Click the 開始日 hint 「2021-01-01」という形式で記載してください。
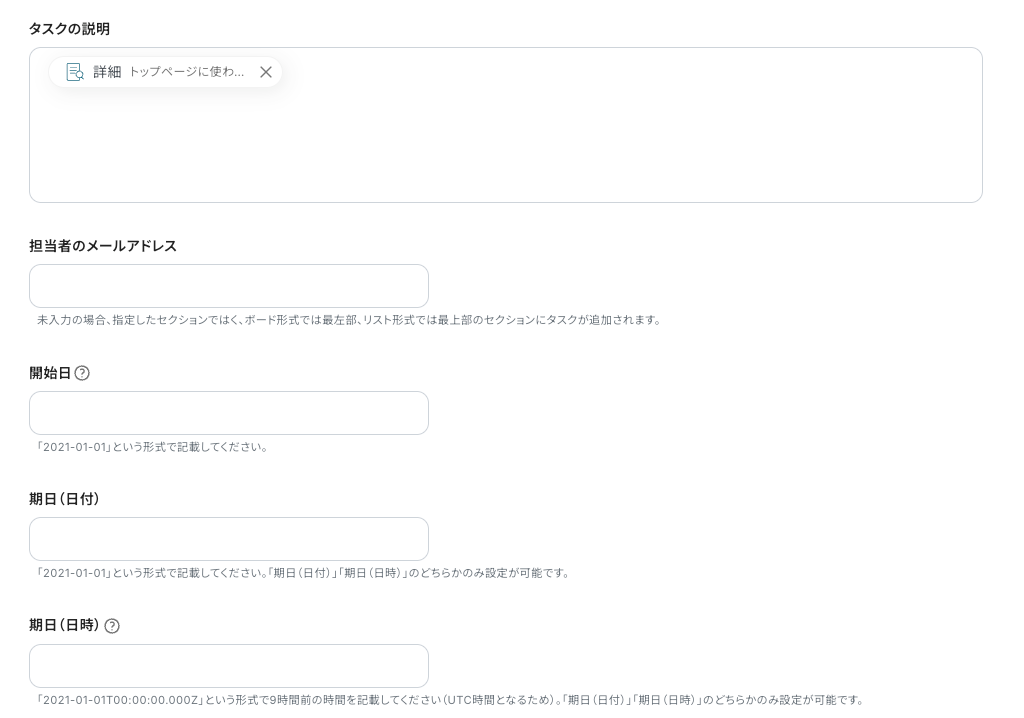 [152, 448]
